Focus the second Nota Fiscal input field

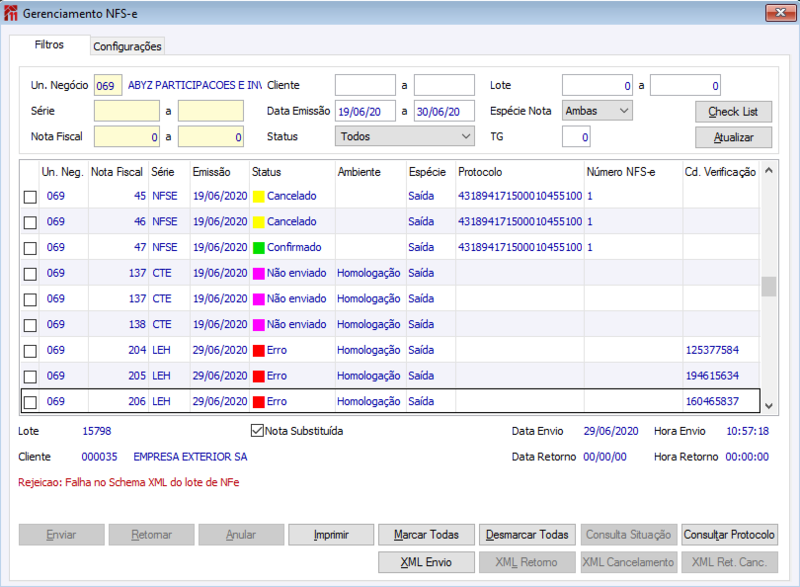211,136
